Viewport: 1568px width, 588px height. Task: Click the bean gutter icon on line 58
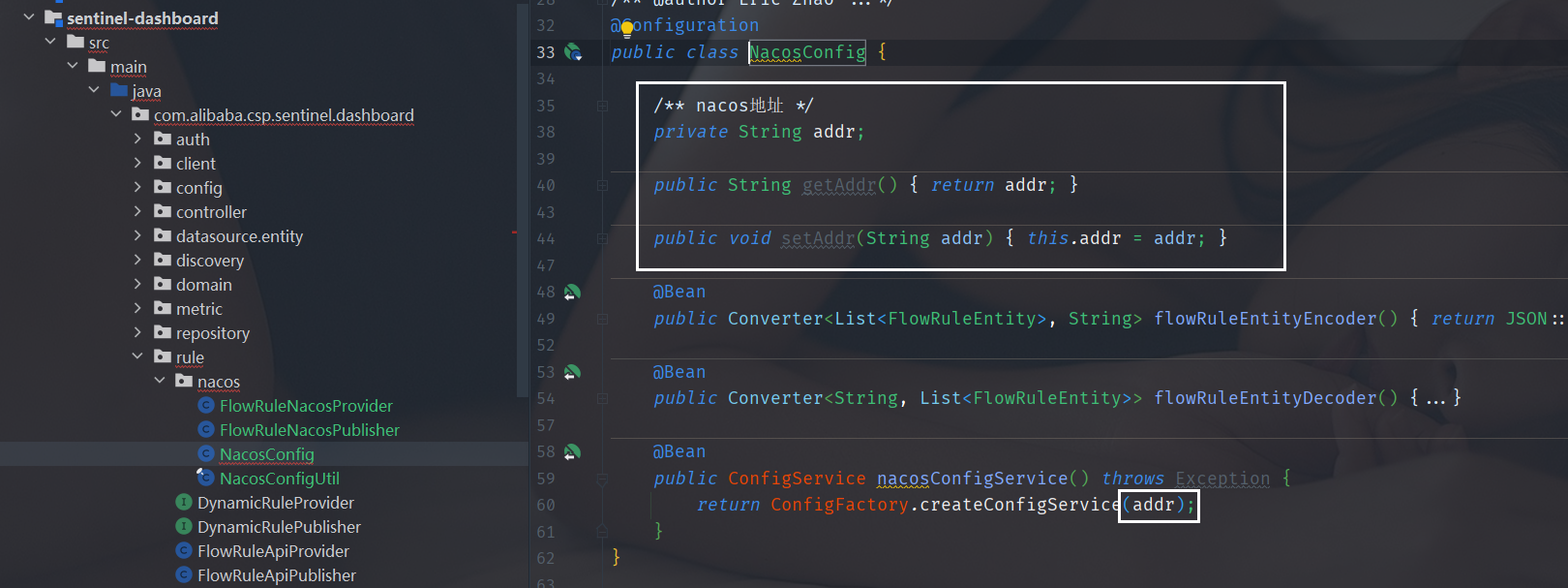572,452
